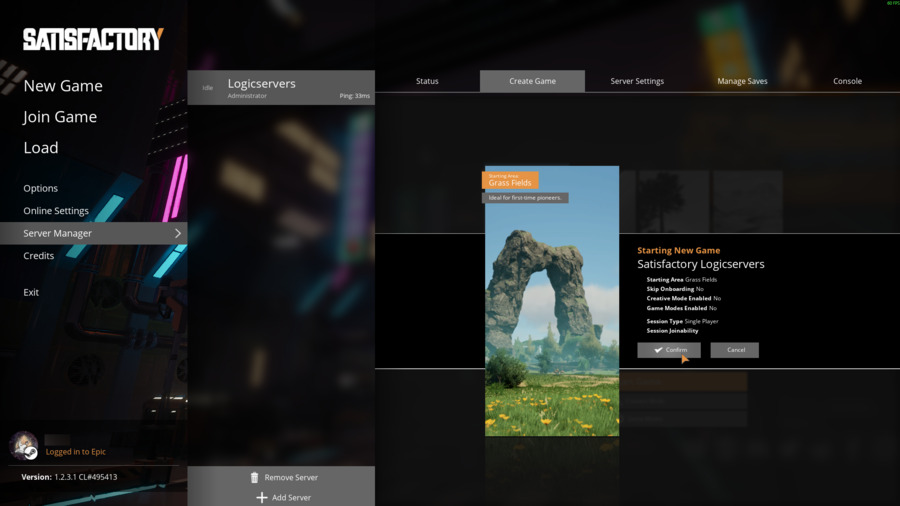Click the Remove Server button

pyautogui.click(x=284, y=477)
